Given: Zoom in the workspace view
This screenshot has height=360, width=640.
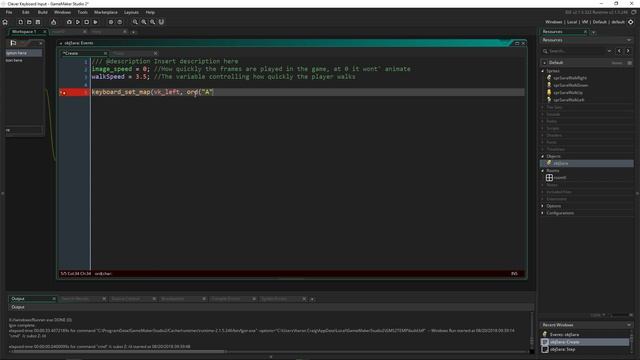Looking at the screenshot, I should (x=152, y=22).
